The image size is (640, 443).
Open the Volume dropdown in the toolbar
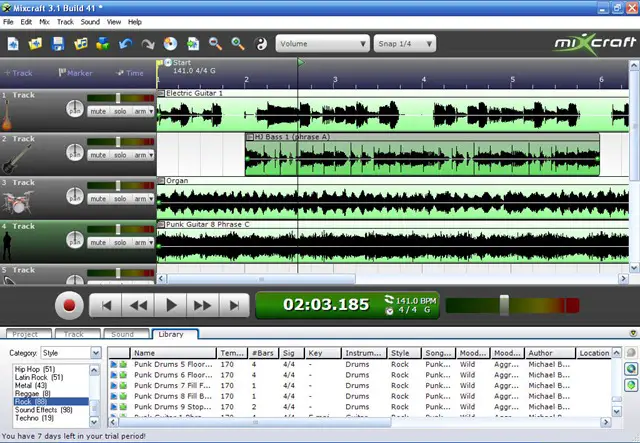pyautogui.click(x=322, y=44)
